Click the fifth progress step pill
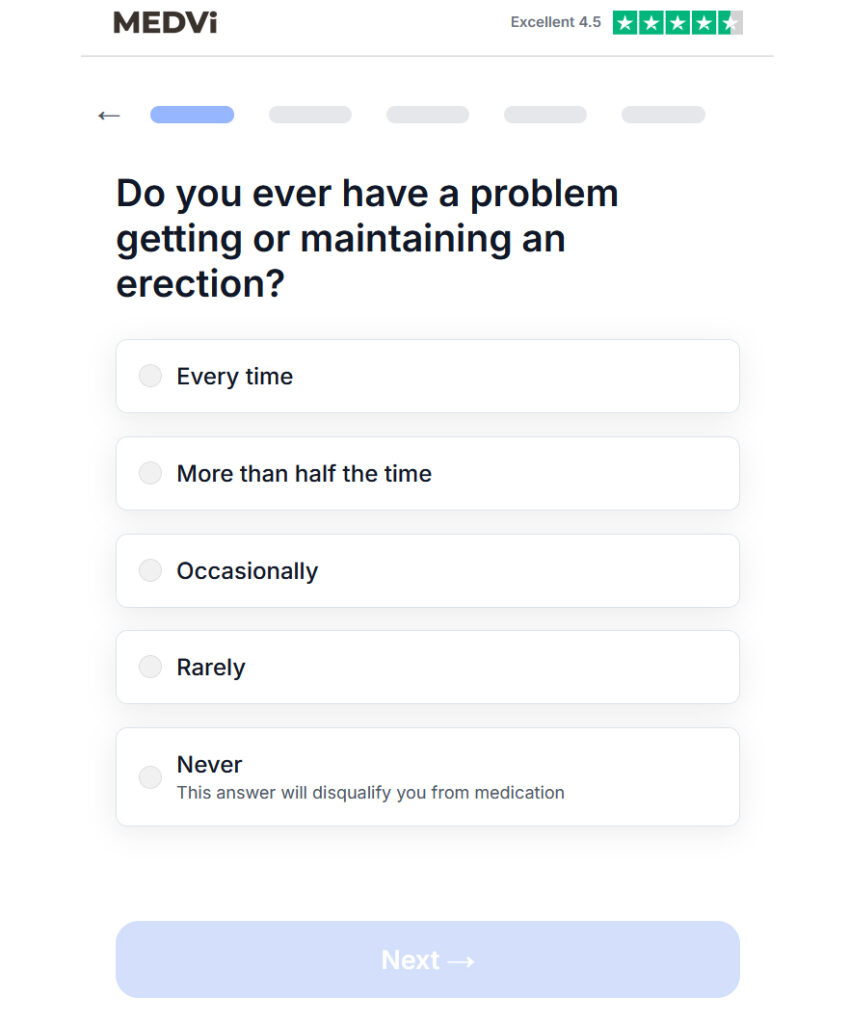Viewport: 849px width, 1024px height. (x=664, y=115)
